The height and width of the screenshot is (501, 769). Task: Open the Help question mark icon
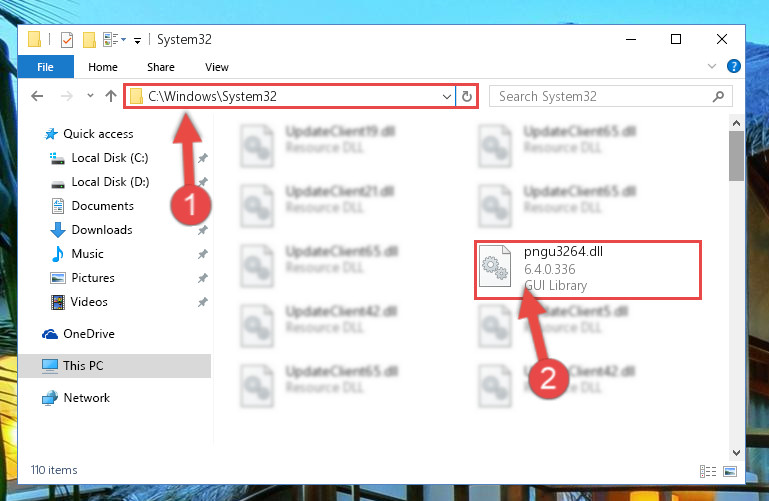pyautogui.click(x=734, y=66)
